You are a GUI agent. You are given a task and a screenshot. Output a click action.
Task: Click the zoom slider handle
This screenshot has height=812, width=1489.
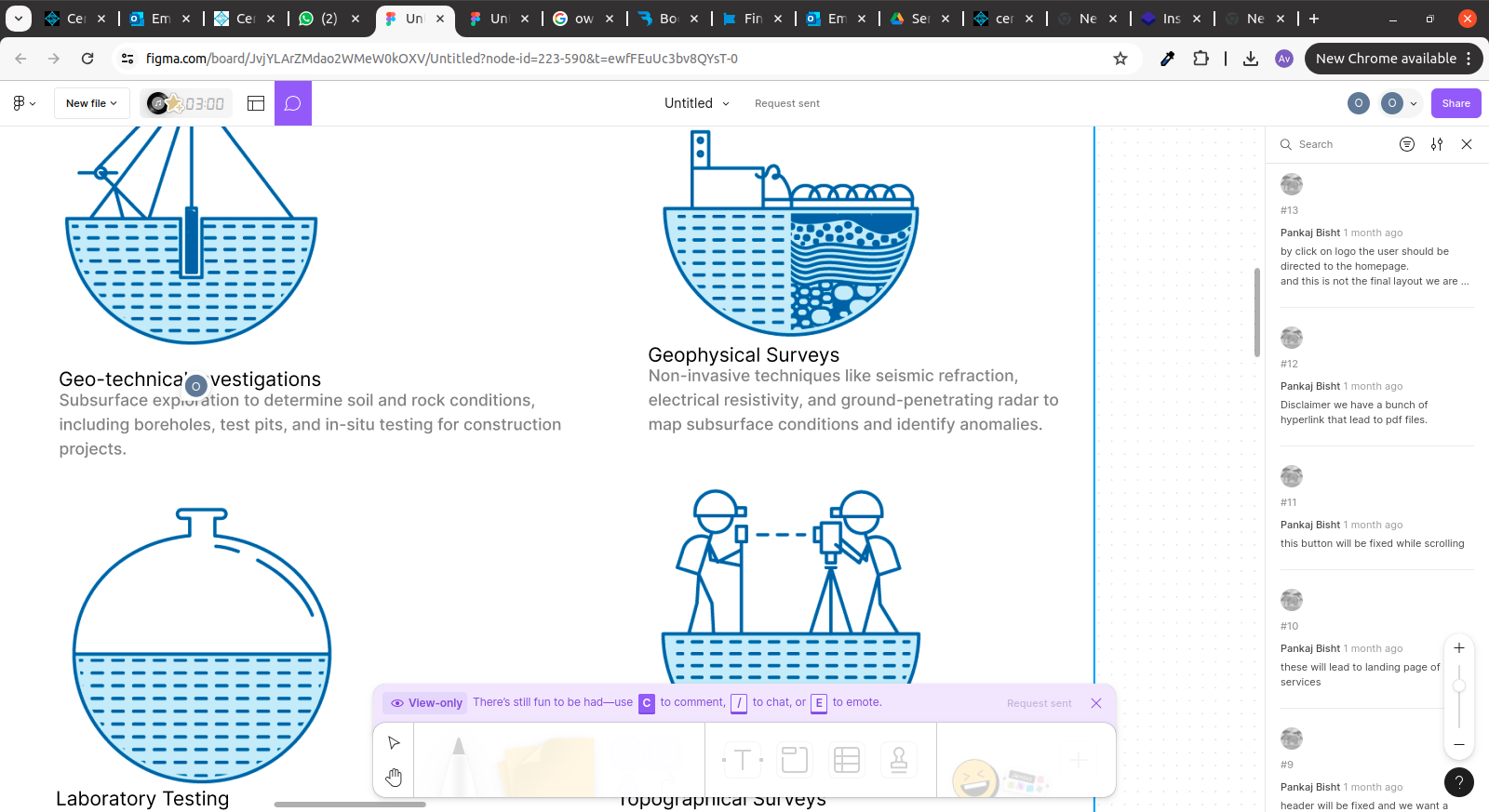click(1459, 686)
